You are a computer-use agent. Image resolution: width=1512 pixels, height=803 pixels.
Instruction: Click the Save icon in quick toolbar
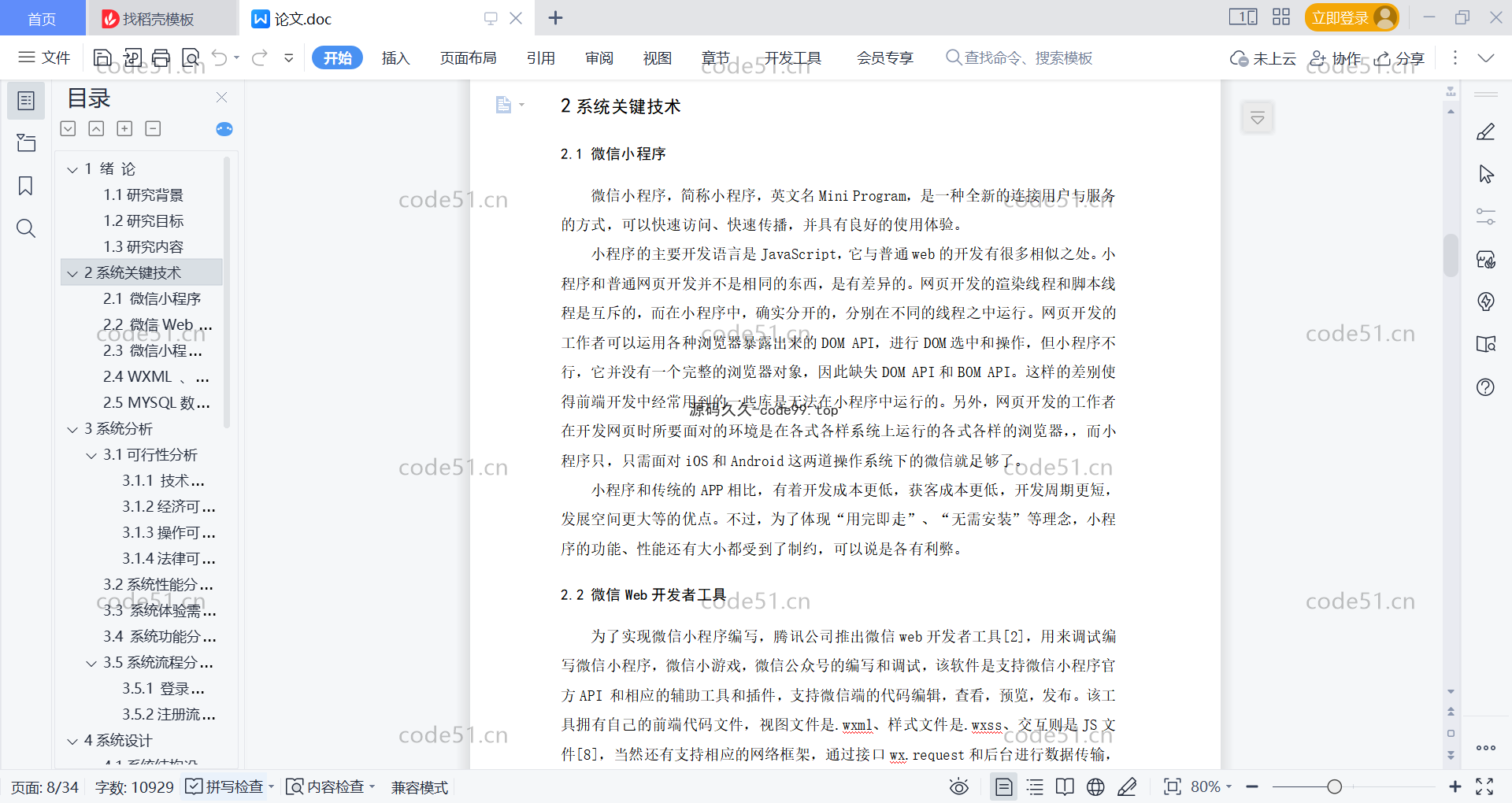102,57
